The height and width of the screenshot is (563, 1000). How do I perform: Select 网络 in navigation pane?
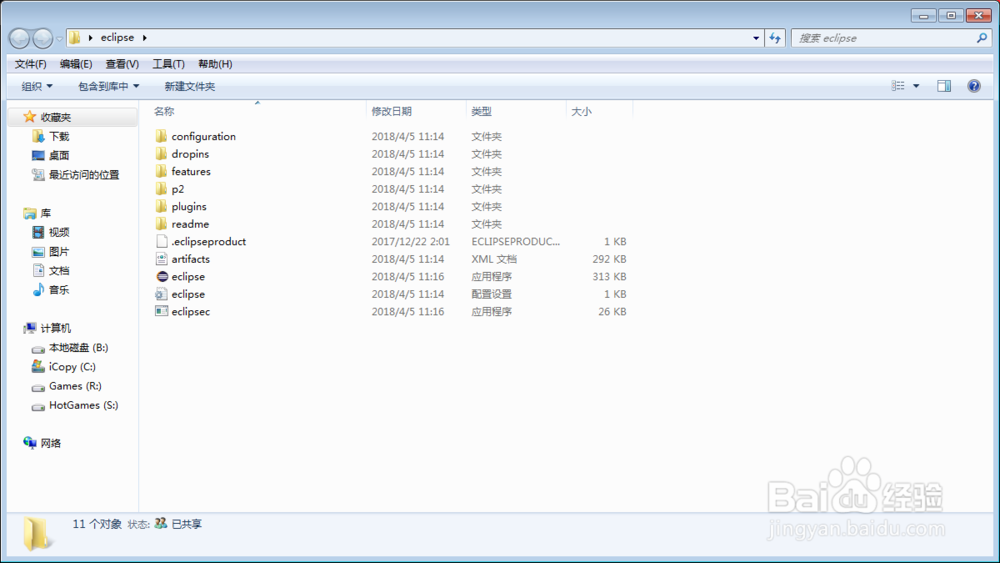[50, 443]
